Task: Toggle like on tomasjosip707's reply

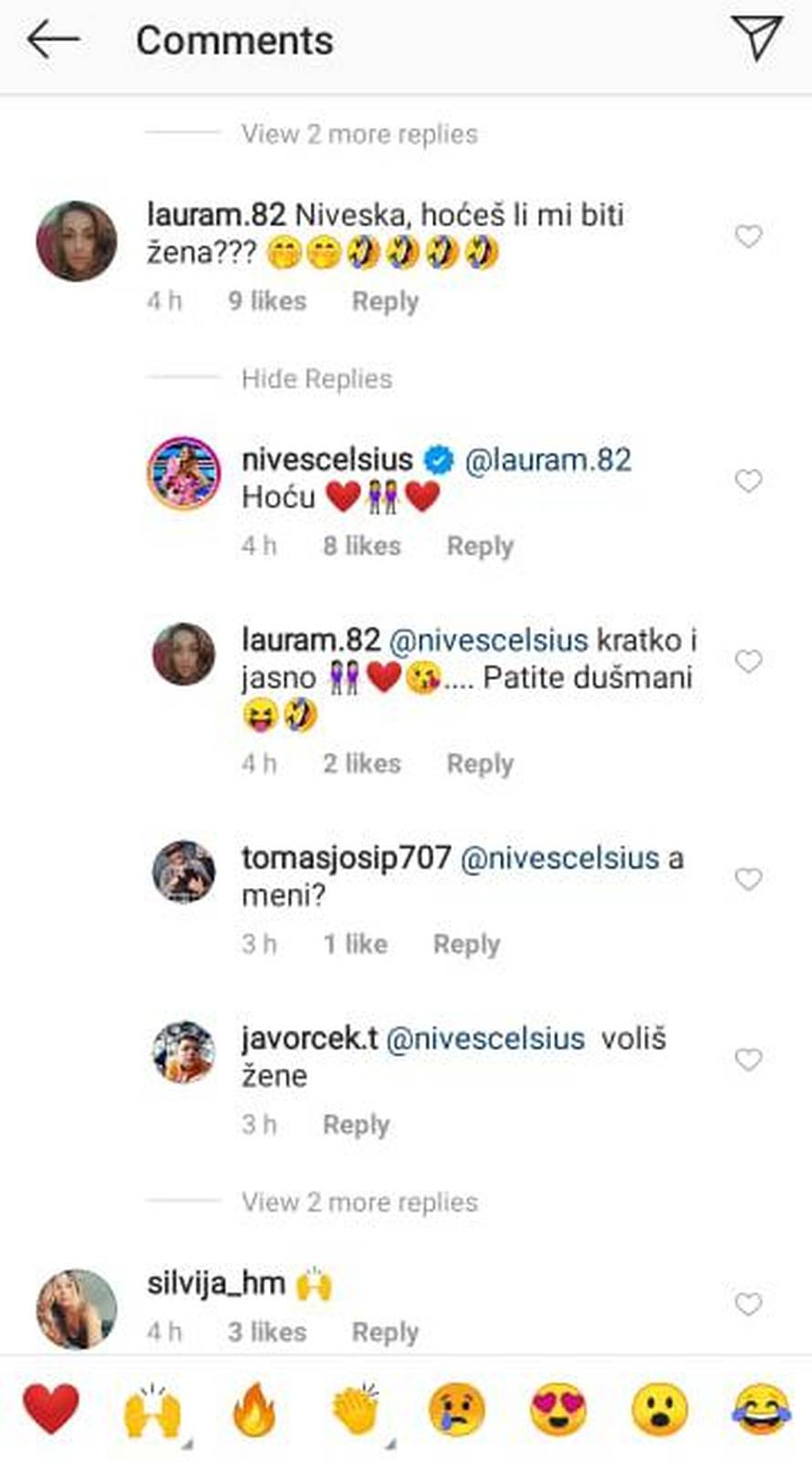Action: 748,879
